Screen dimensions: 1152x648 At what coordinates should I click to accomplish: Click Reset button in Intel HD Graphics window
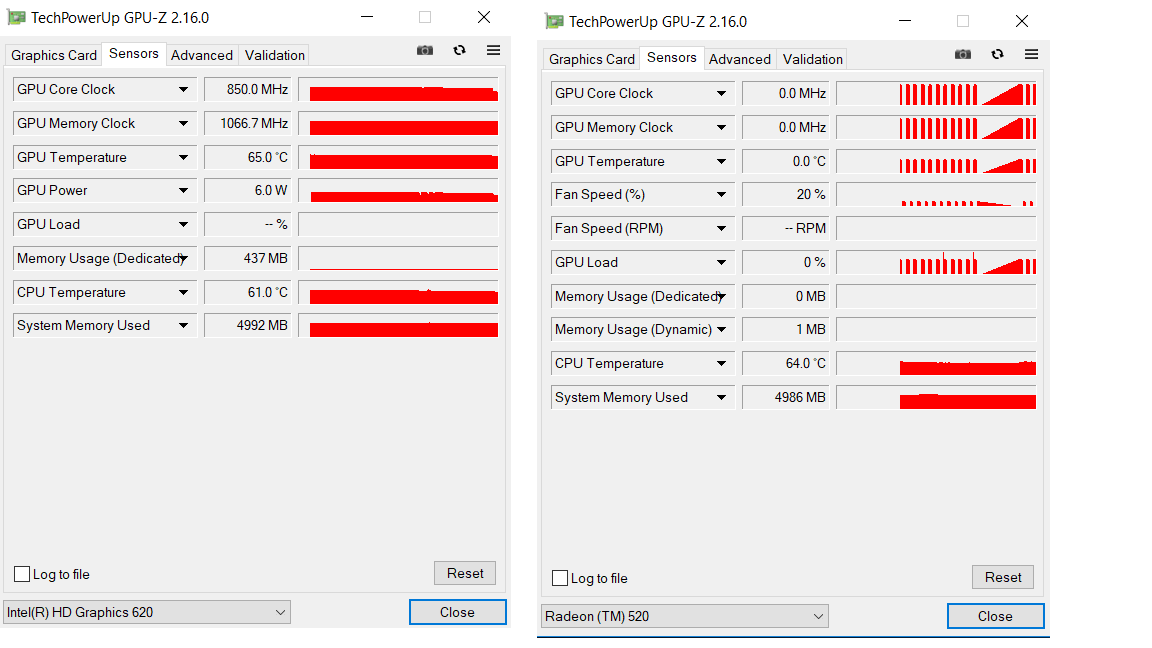click(465, 573)
